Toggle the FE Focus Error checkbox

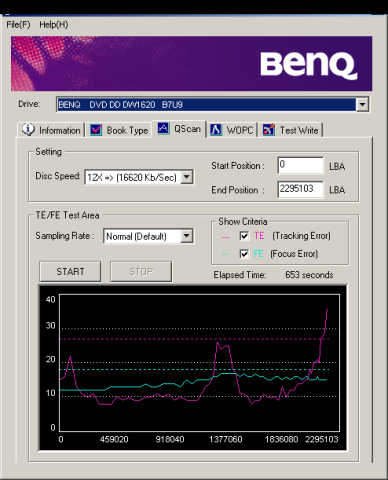tap(244, 254)
